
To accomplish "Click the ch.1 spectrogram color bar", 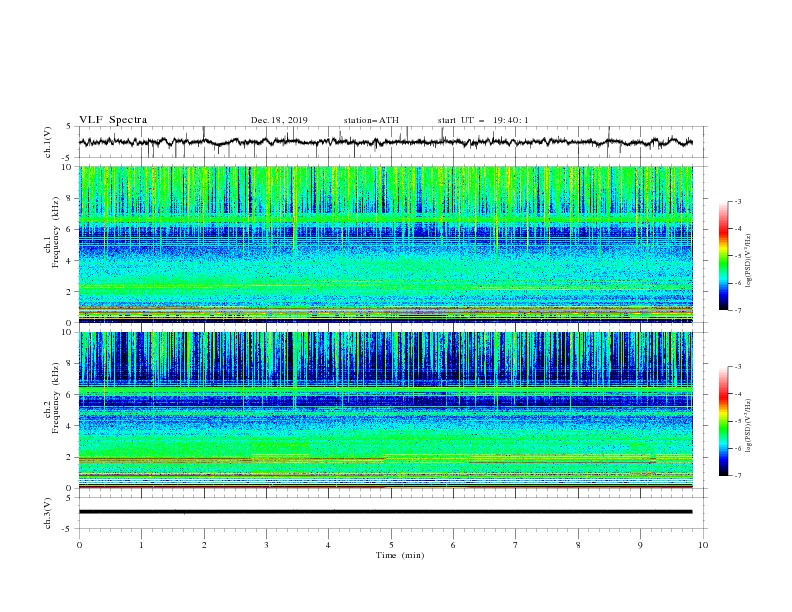I will coord(723,255).
